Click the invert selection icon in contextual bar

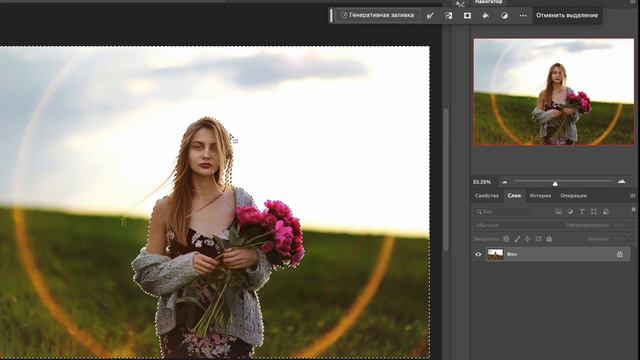pos(449,16)
